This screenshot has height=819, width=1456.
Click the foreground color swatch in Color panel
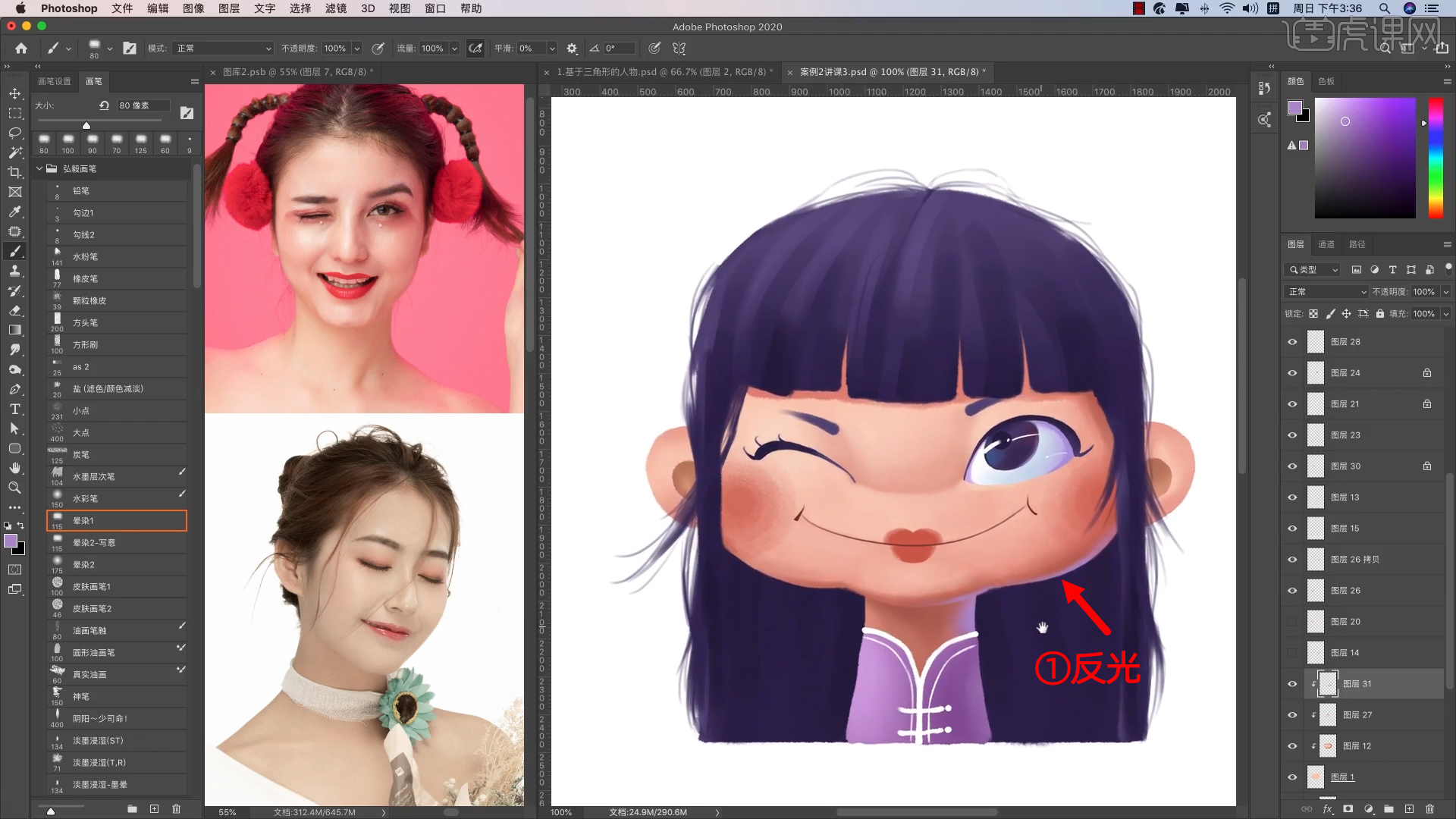pos(1295,107)
